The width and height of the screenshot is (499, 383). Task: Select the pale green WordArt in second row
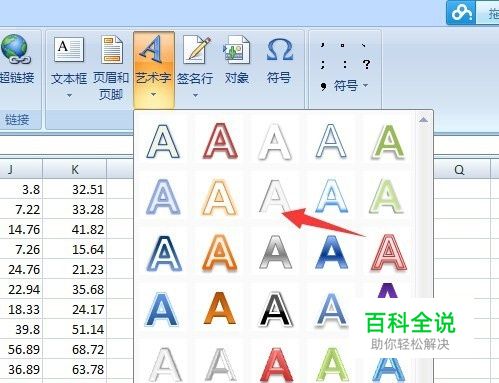tap(386, 196)
